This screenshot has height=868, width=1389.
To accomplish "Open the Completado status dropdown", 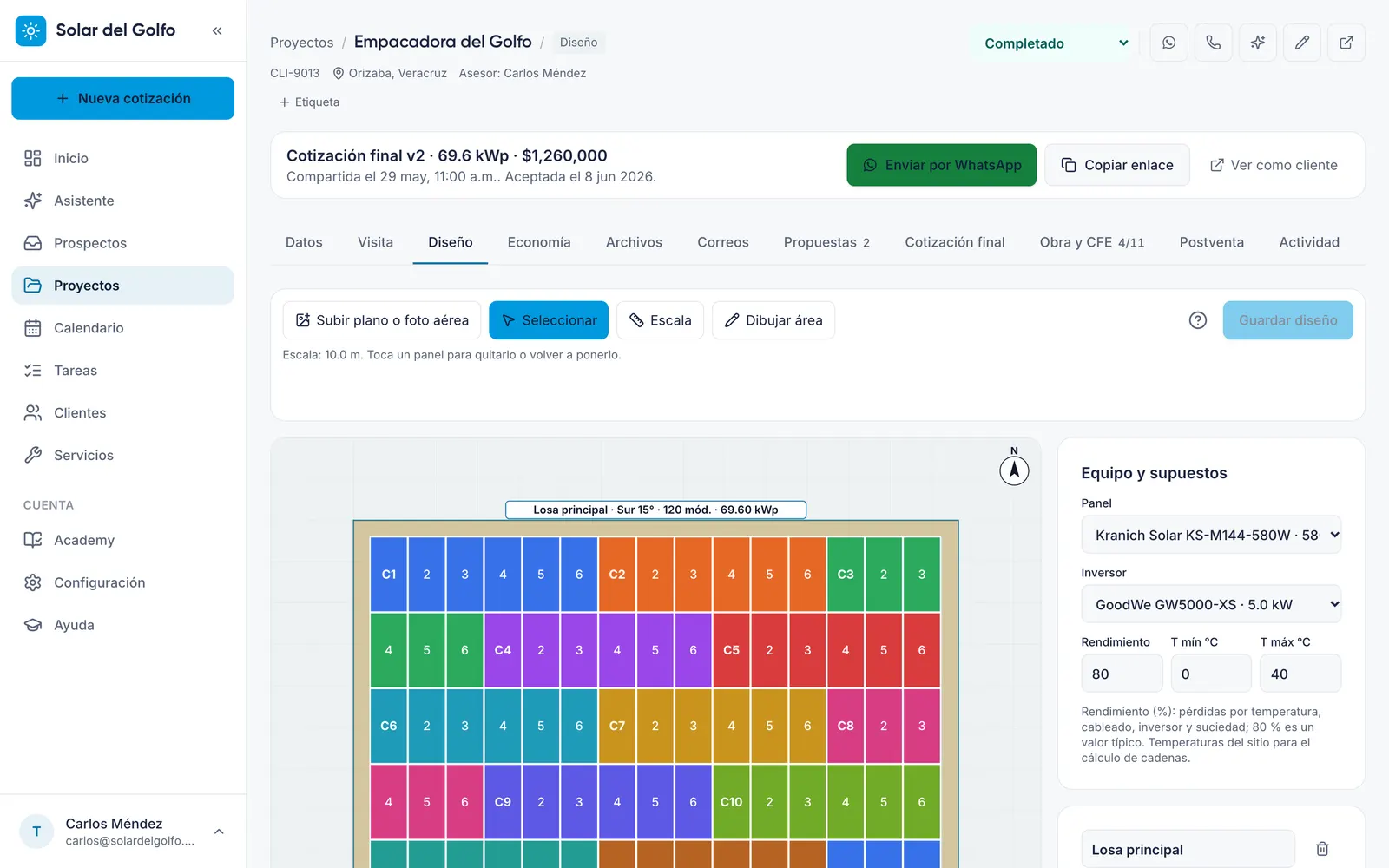I will [x=1056, y=43].
